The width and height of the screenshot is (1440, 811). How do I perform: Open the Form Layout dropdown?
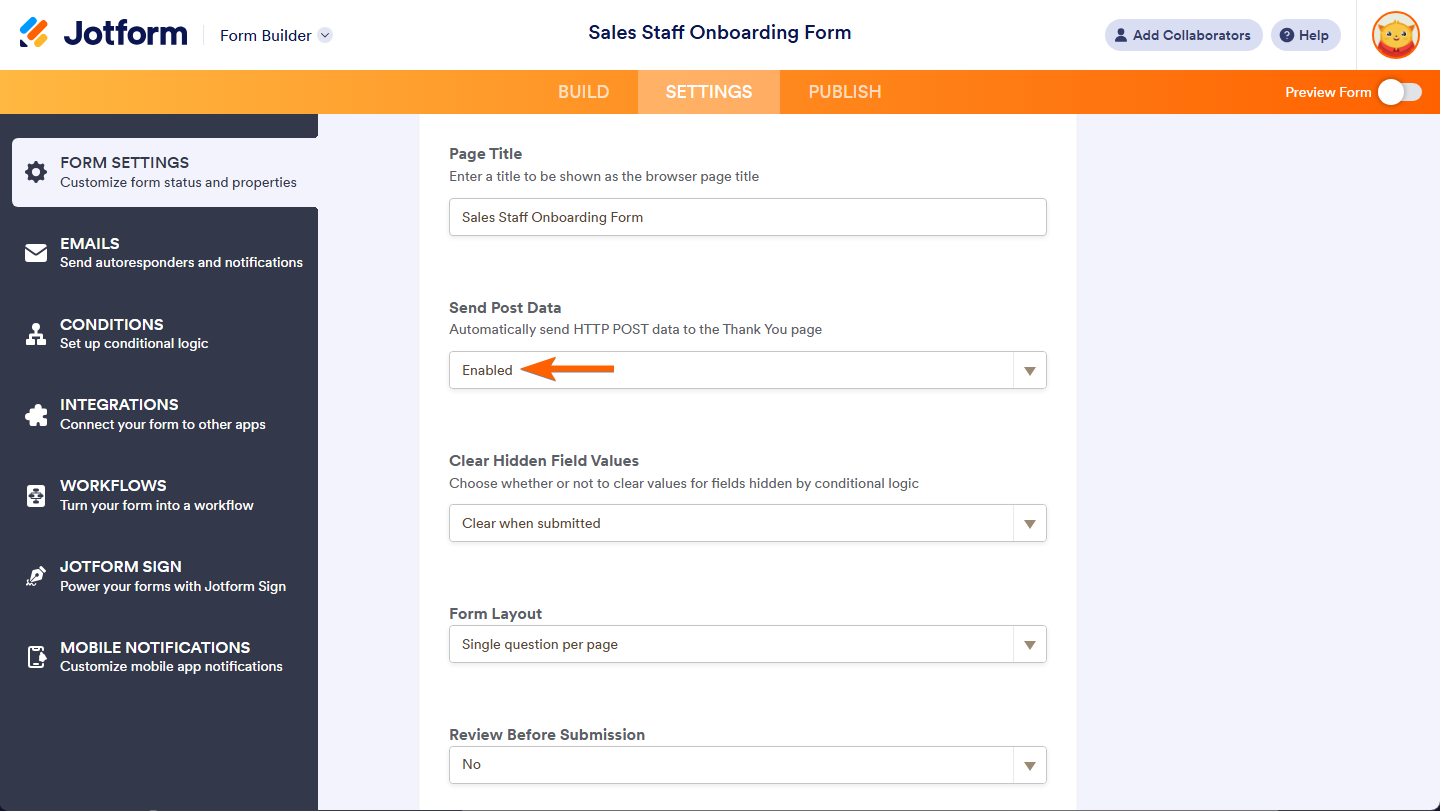click(x=1029, y=645)
